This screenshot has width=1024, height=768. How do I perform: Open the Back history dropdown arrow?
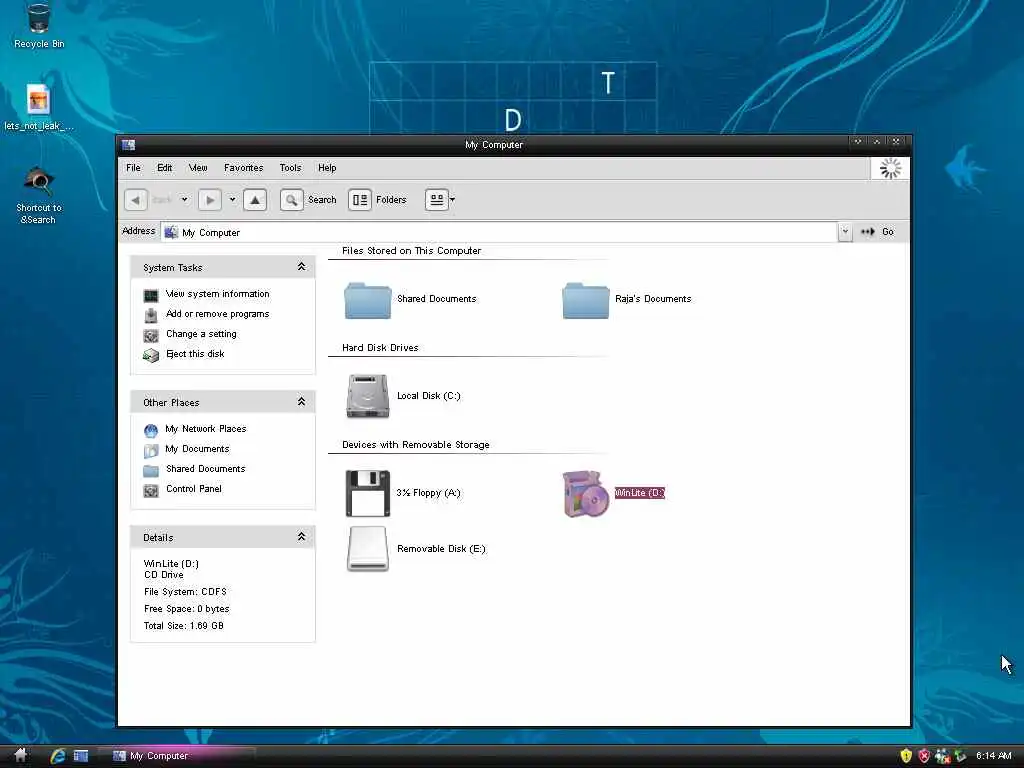click(184, 200)
